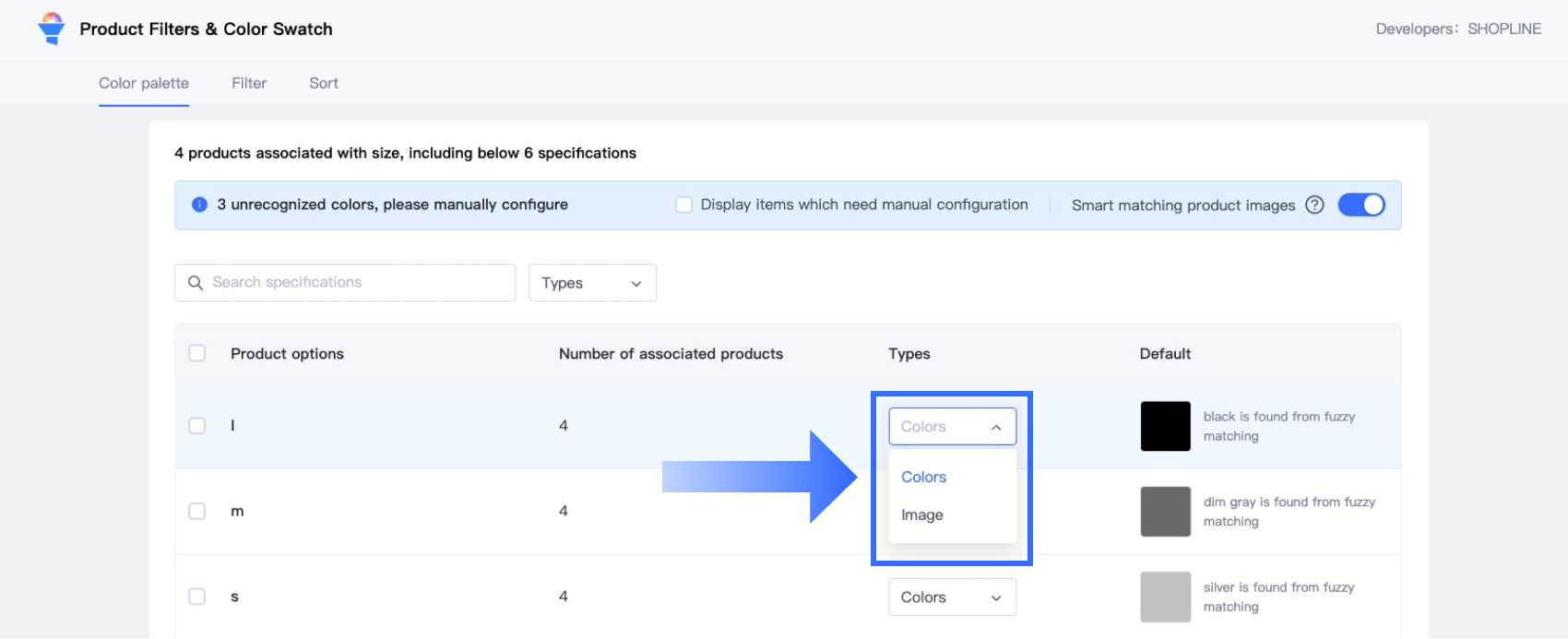Click the search magnifier icon

tap(196, 283)
